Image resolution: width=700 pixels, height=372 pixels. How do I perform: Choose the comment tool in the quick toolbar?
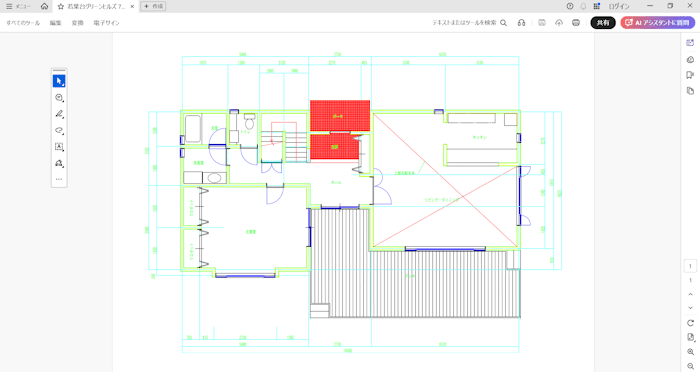(59, 97)
